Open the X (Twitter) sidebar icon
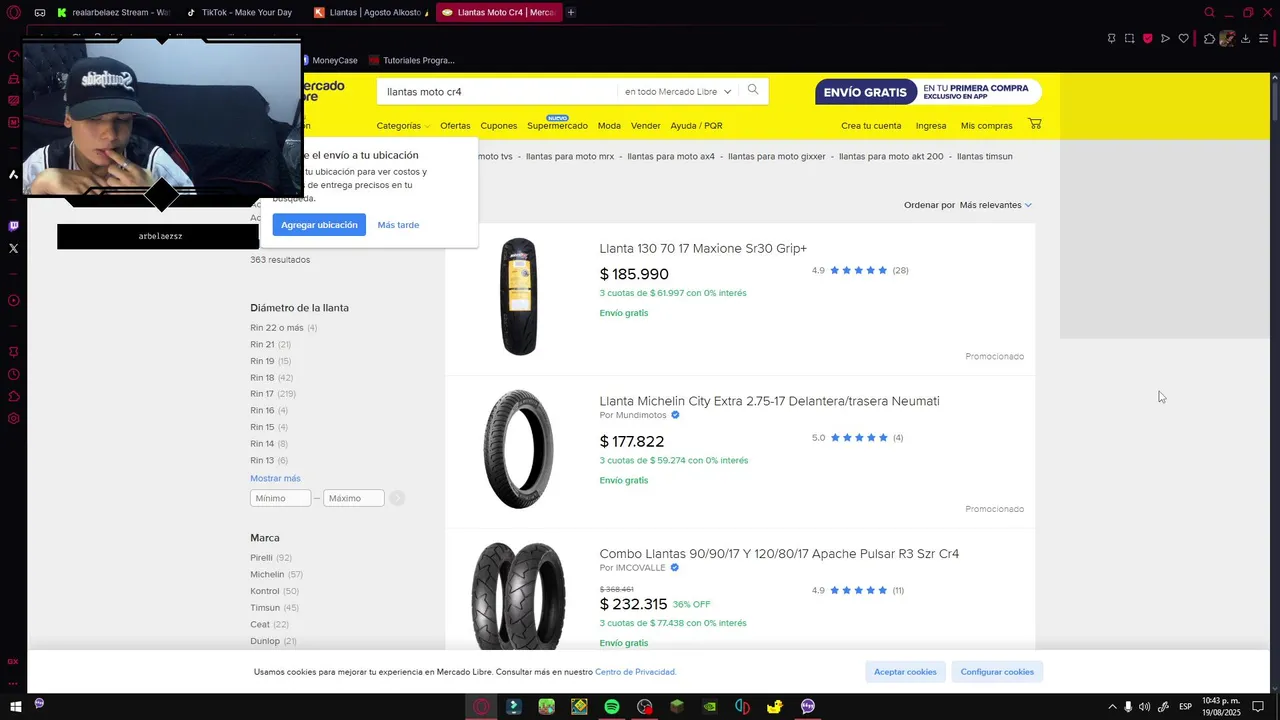Viewport: 1280px width, 720px height. click(13, 248)
